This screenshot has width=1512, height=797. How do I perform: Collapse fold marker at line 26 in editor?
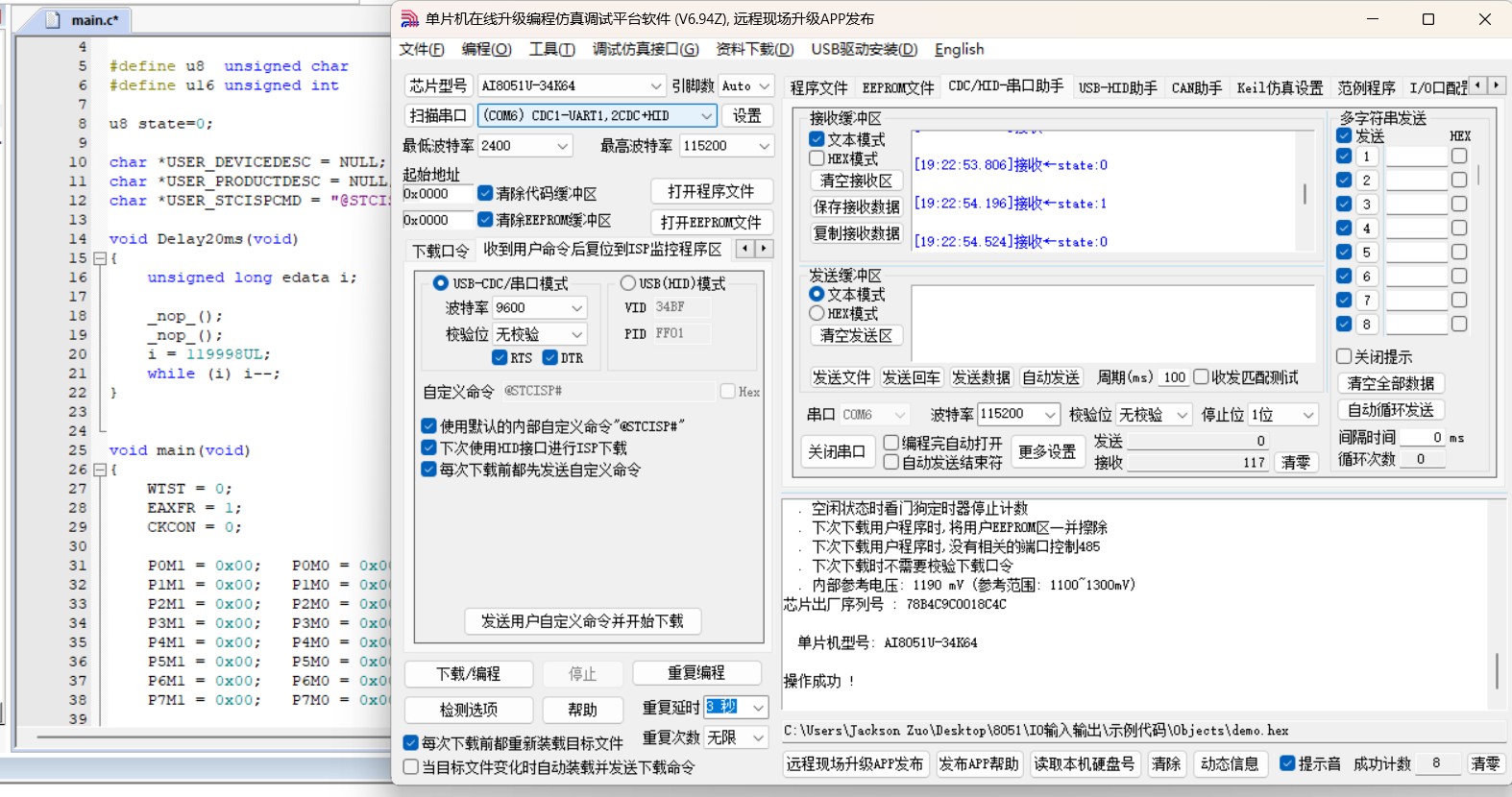[99, 470]
